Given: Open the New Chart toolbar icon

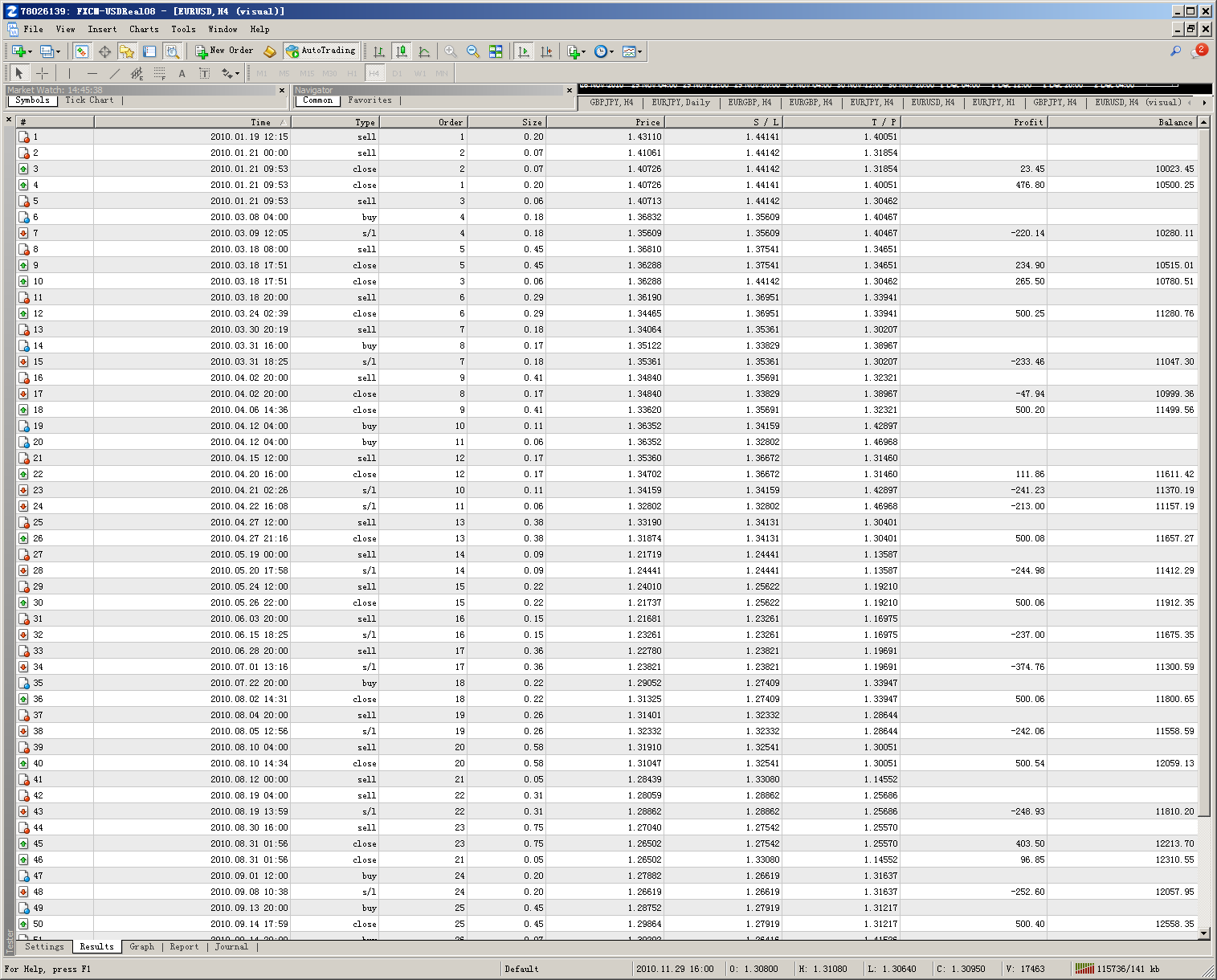Looking at the screenshot, I should click(x=18, y=51).
